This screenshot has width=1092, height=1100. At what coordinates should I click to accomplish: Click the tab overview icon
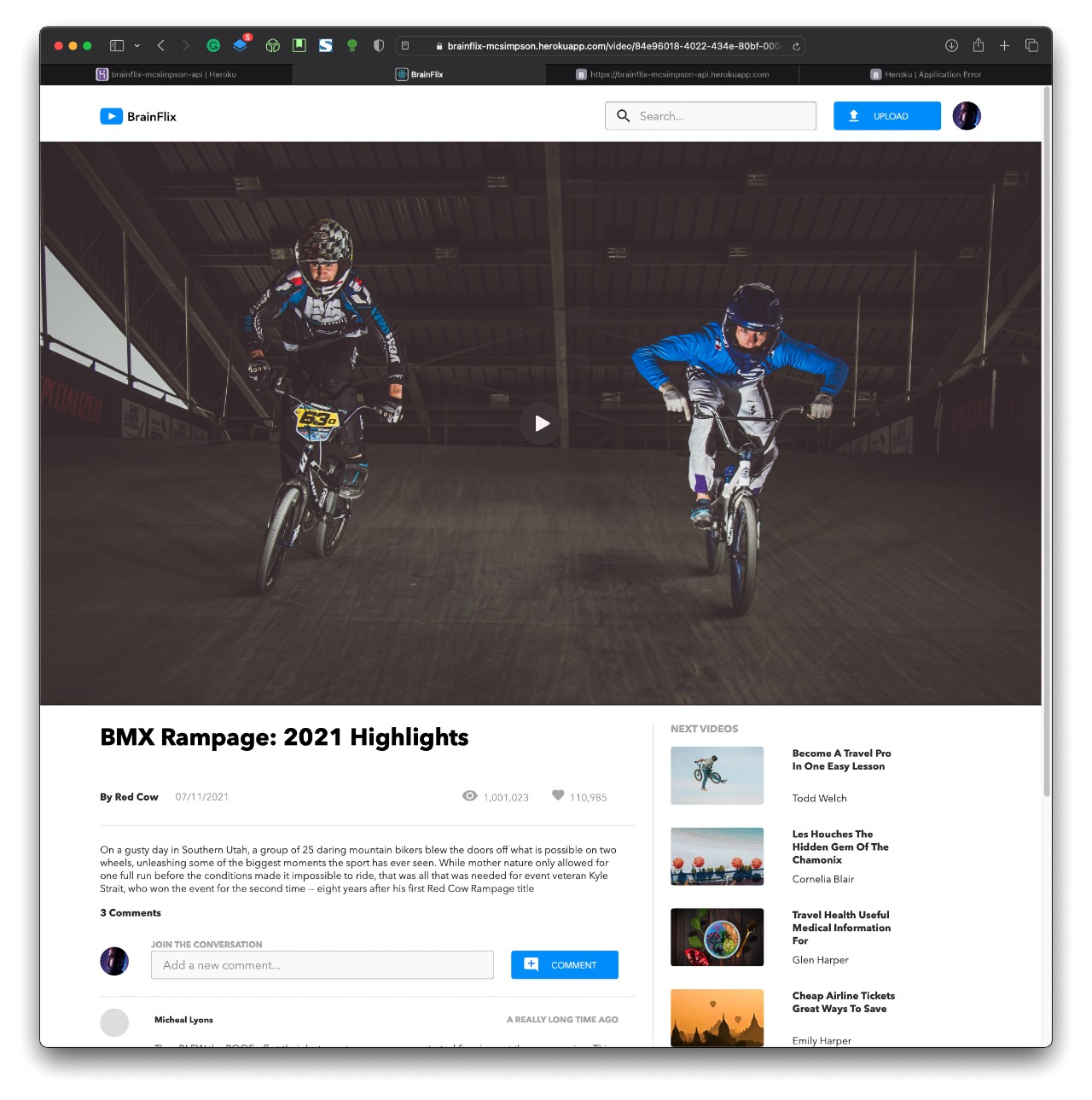(x=1032, y=45)
